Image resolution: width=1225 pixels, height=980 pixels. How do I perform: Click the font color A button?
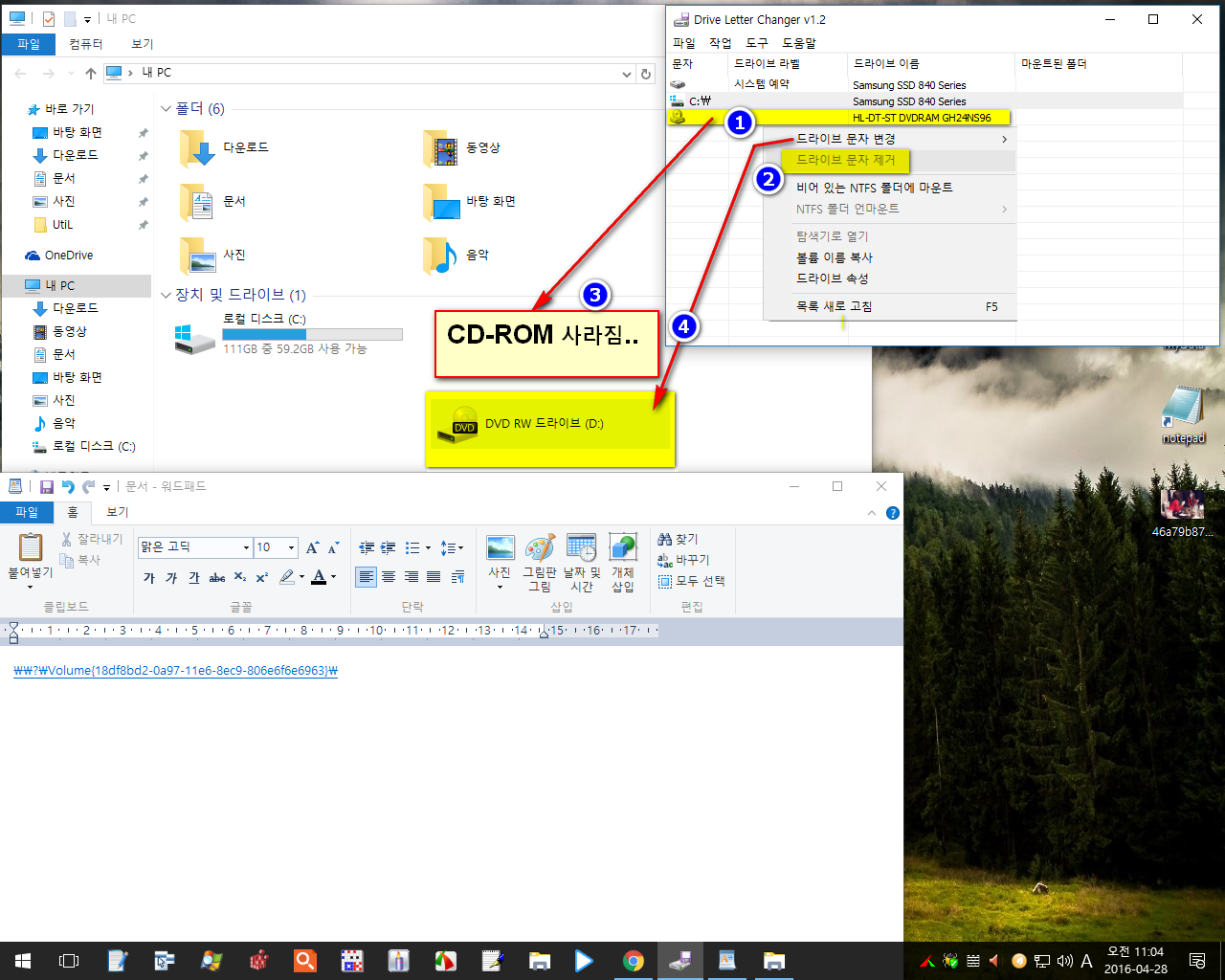coord(319,577)
